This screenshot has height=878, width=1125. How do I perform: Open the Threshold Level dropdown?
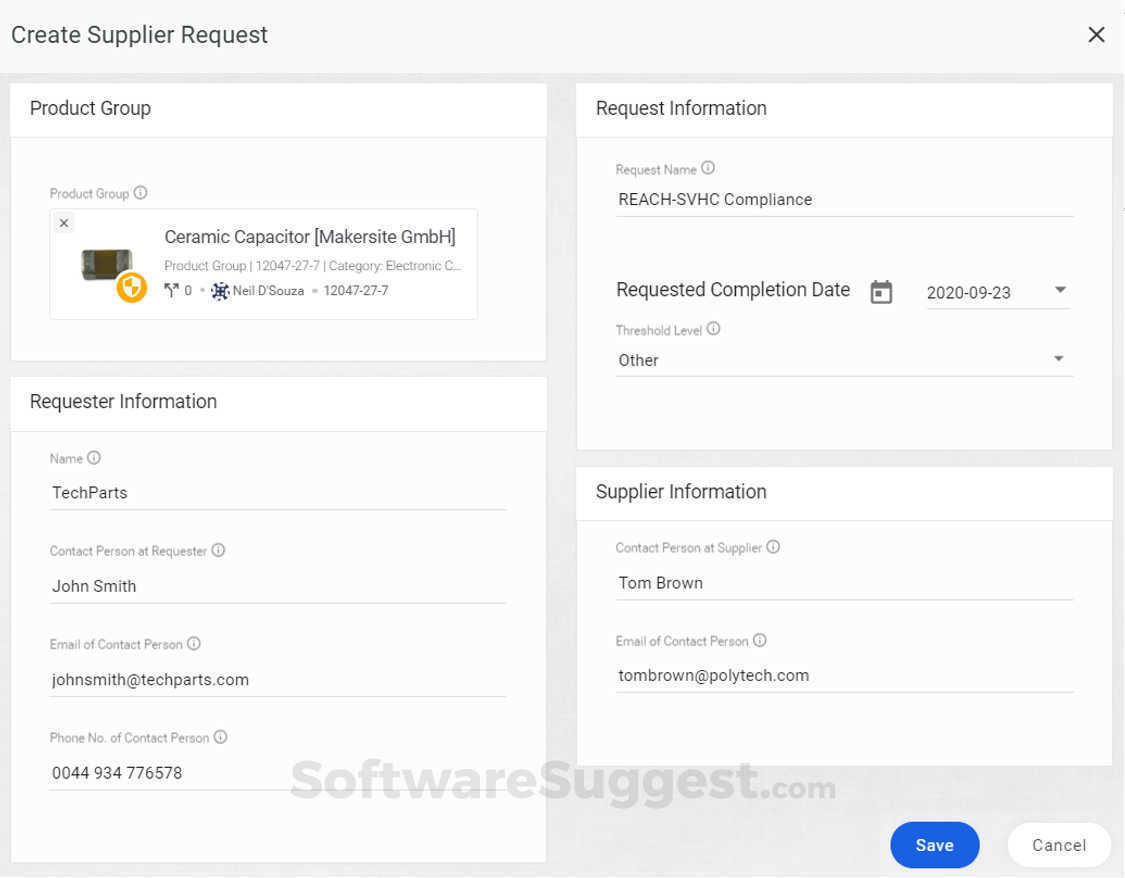1059,359
